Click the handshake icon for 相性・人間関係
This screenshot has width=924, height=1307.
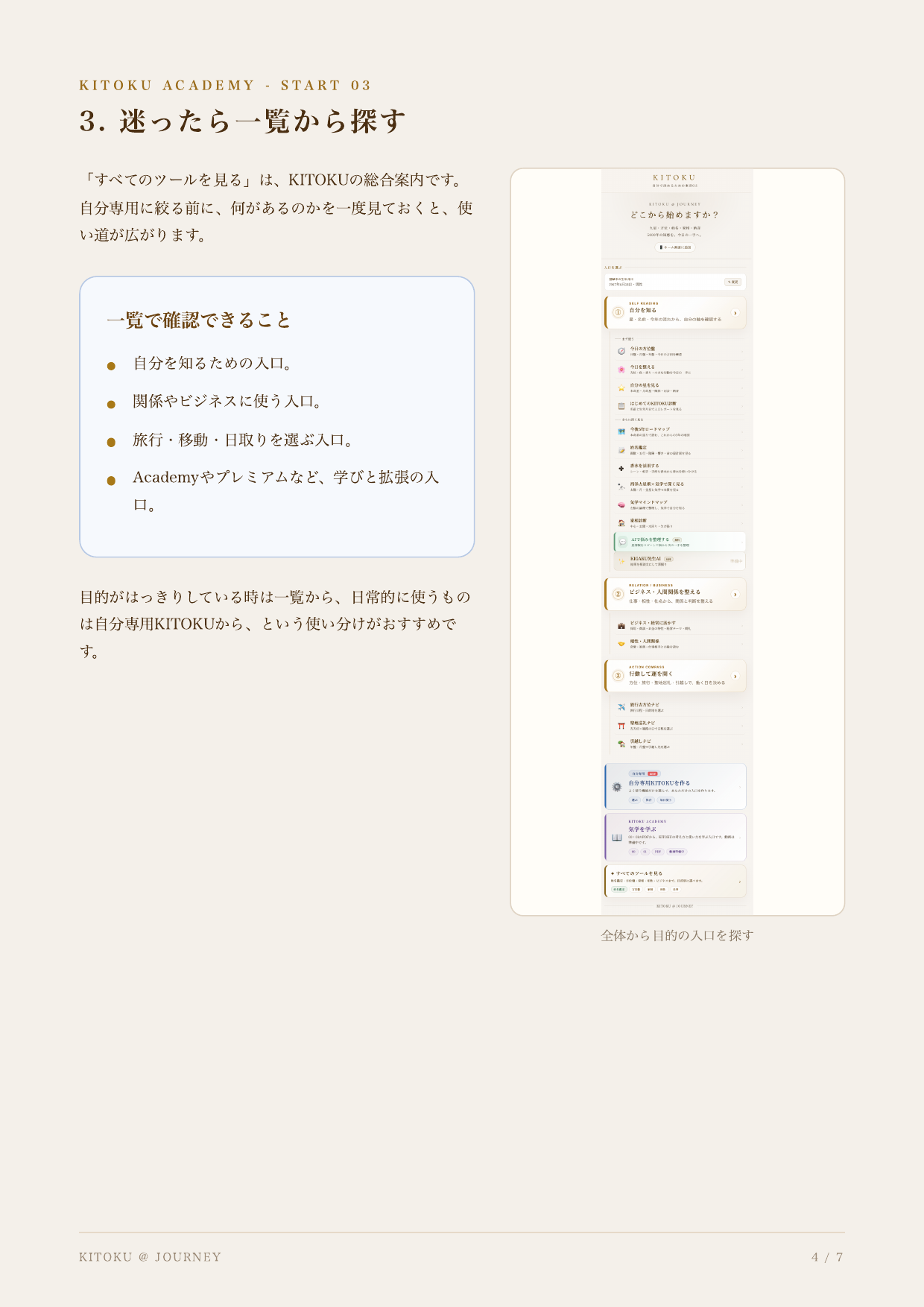click(x=621, y=644)
